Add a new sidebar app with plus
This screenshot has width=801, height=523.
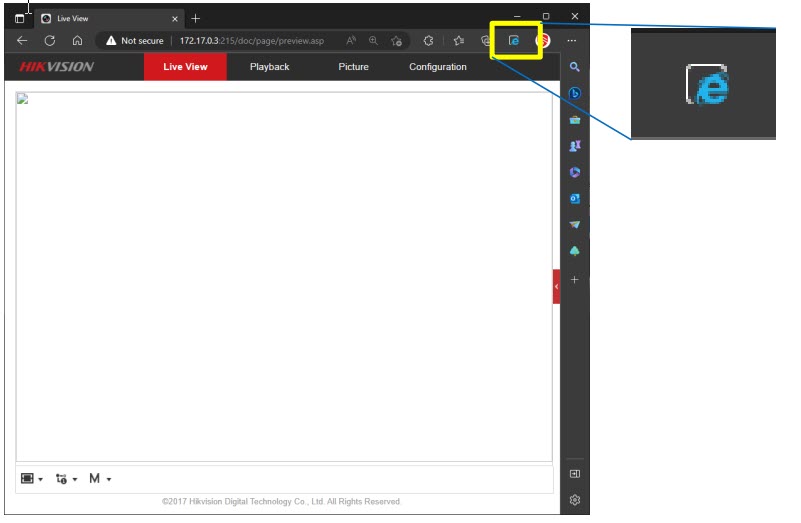coord(575,280)
